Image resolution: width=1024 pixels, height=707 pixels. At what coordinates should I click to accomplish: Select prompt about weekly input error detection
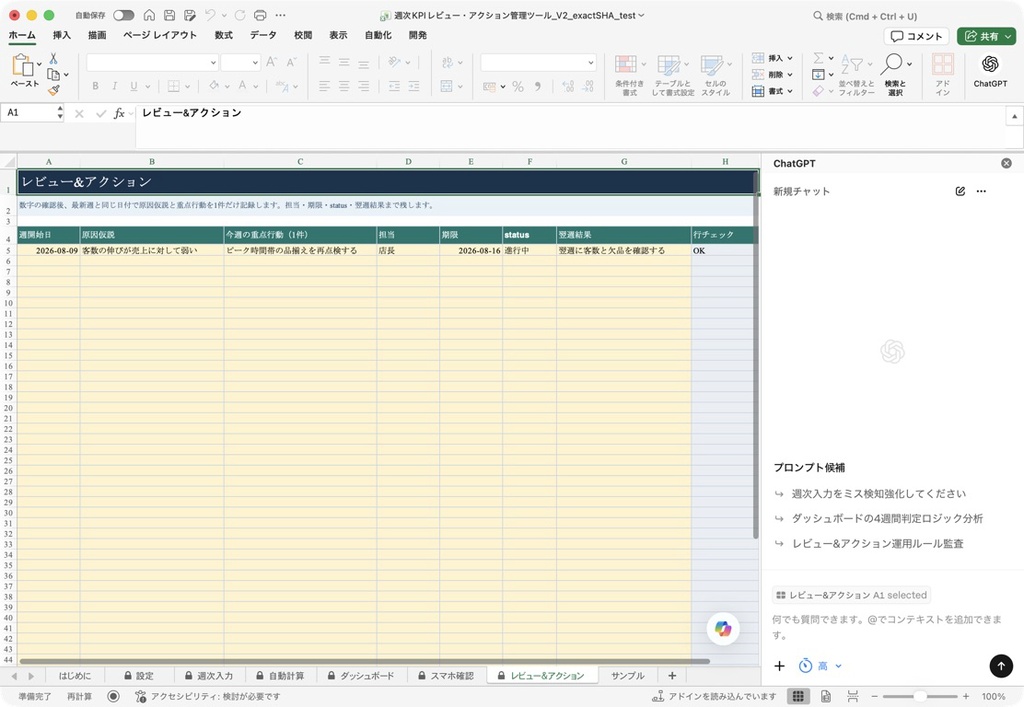click(x=878, y=494)
